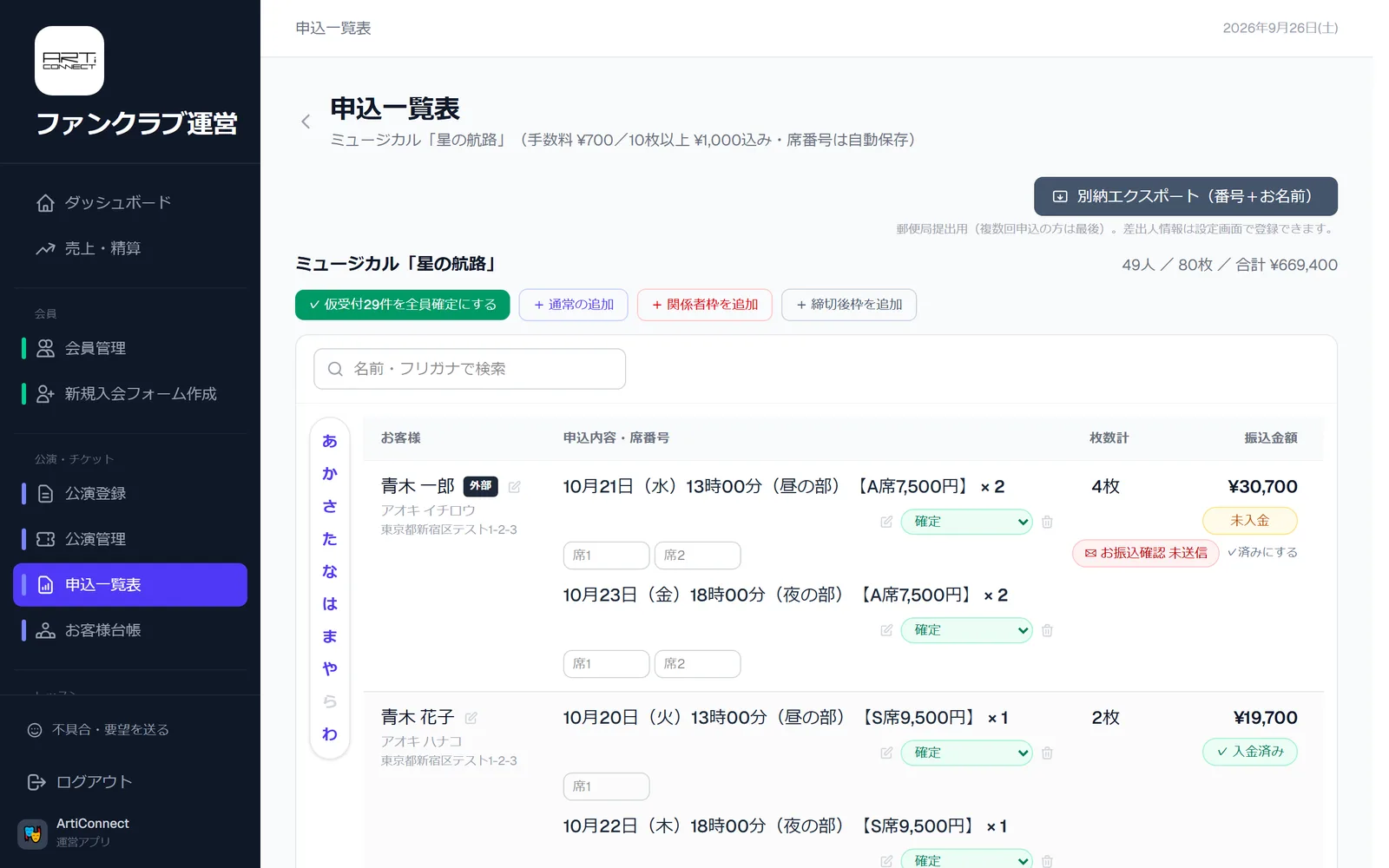Edit customer 青木 花子 pencil icon

pyautogui.click(x=471, y=718)
